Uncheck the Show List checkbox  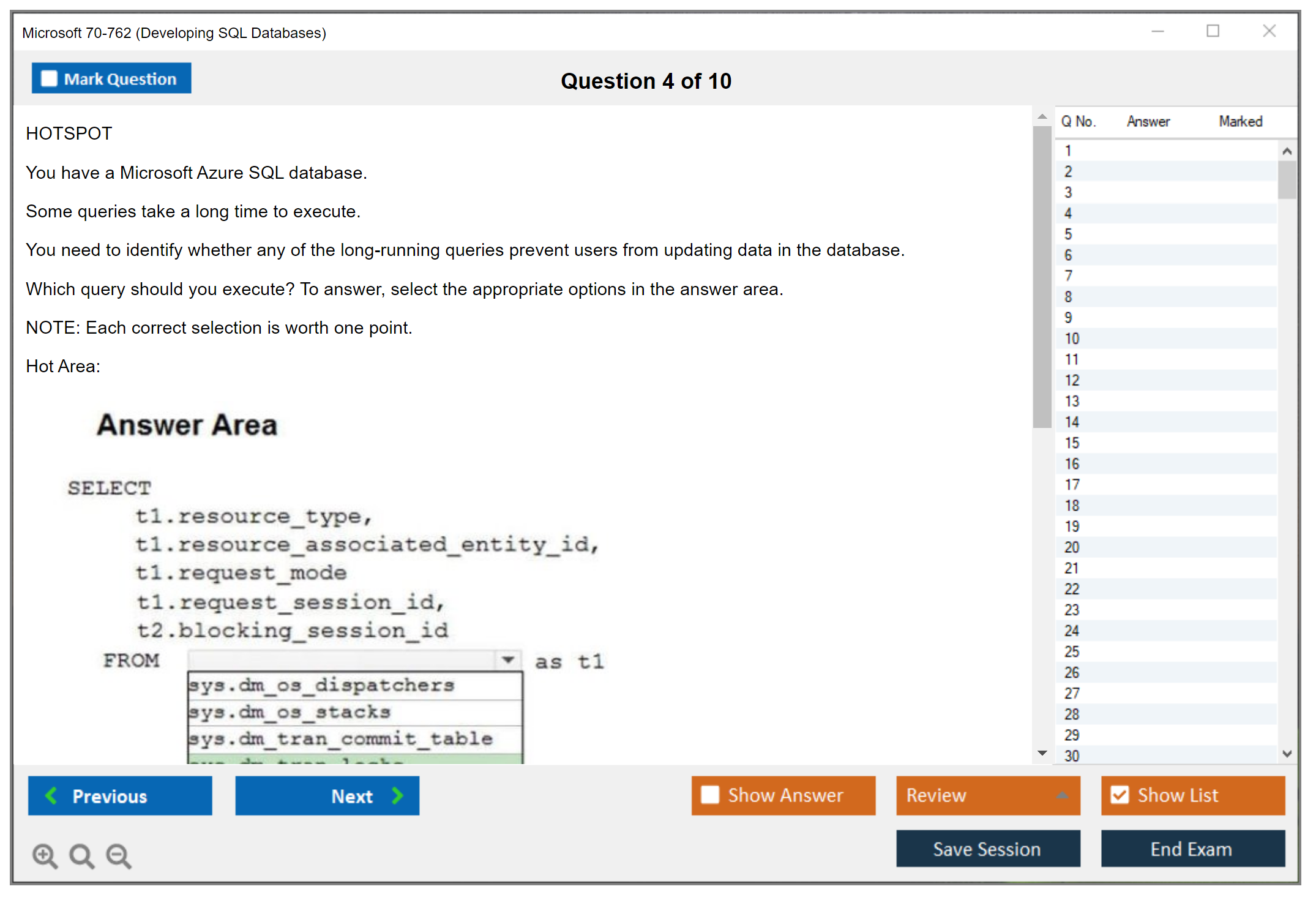(1120, 795)
